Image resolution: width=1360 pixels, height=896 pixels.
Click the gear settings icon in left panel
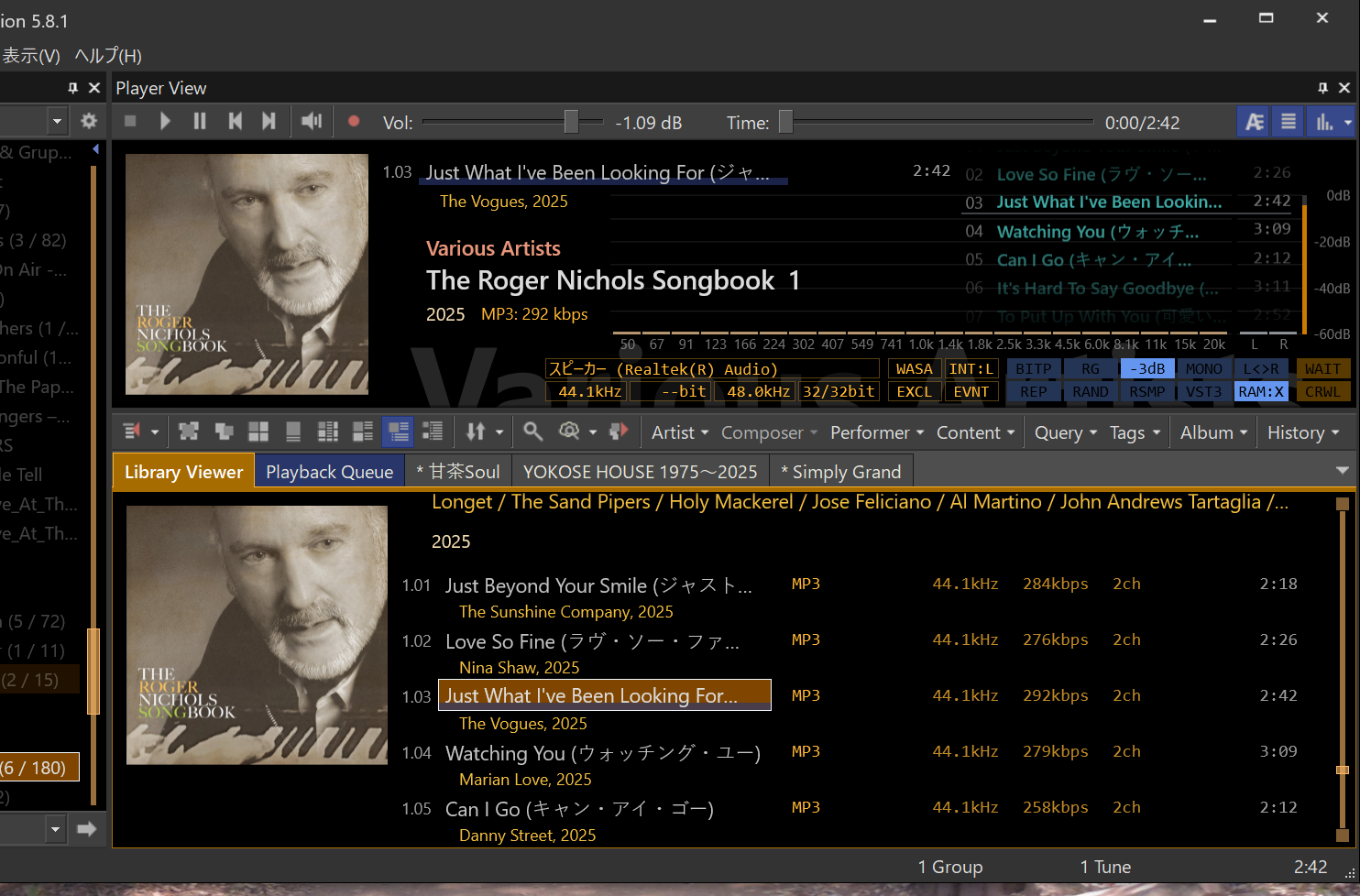click(89, 121)
